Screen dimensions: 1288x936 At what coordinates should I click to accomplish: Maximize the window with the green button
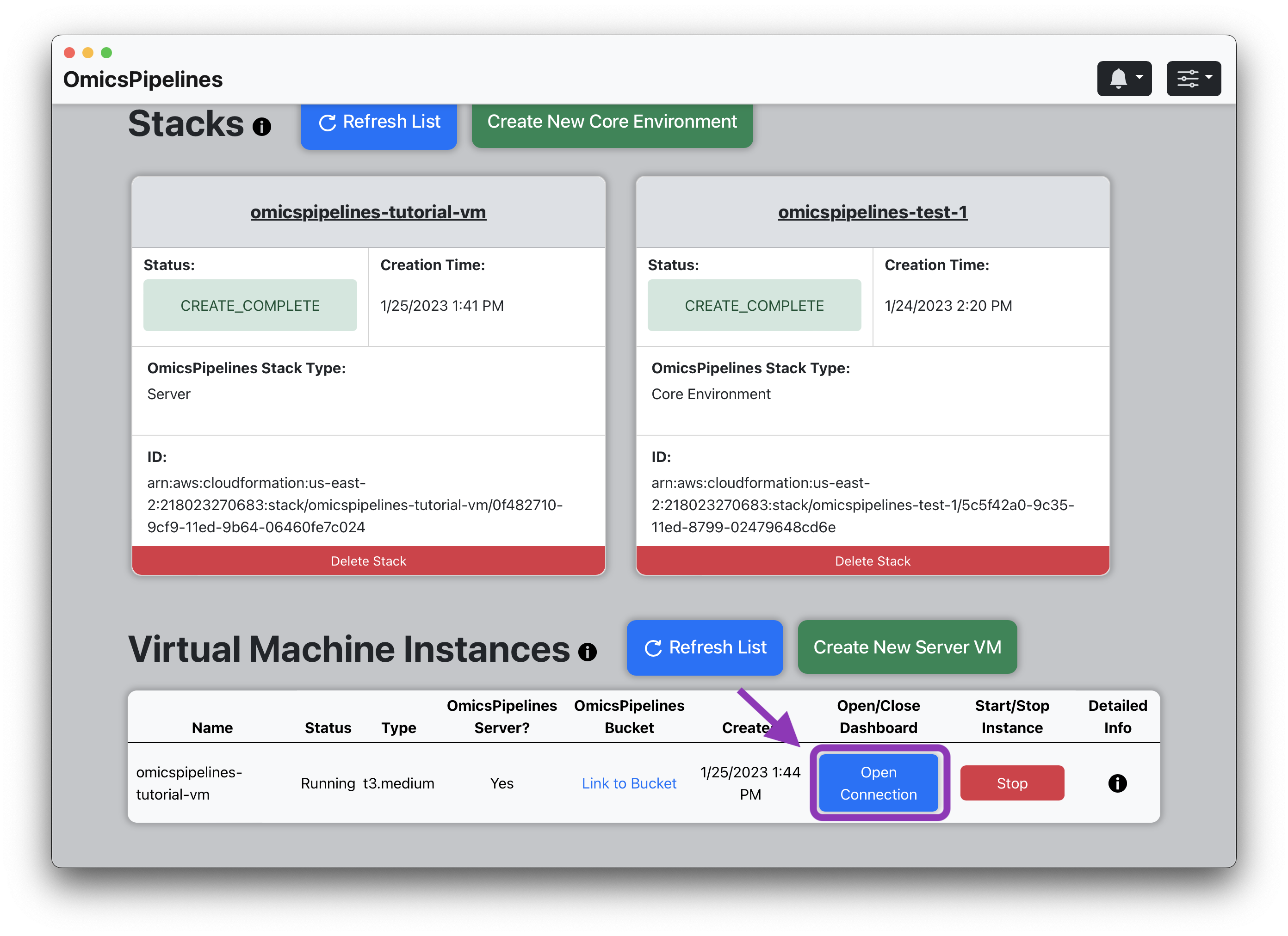click(x=106, y=53)
